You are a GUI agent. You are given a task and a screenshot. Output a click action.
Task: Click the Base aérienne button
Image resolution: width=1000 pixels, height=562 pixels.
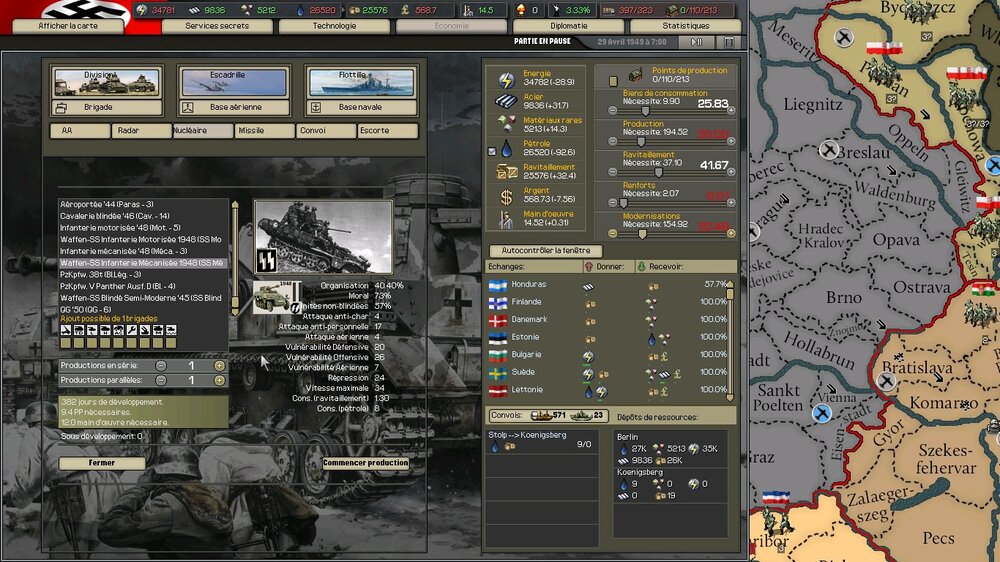[x=234, y=107]
